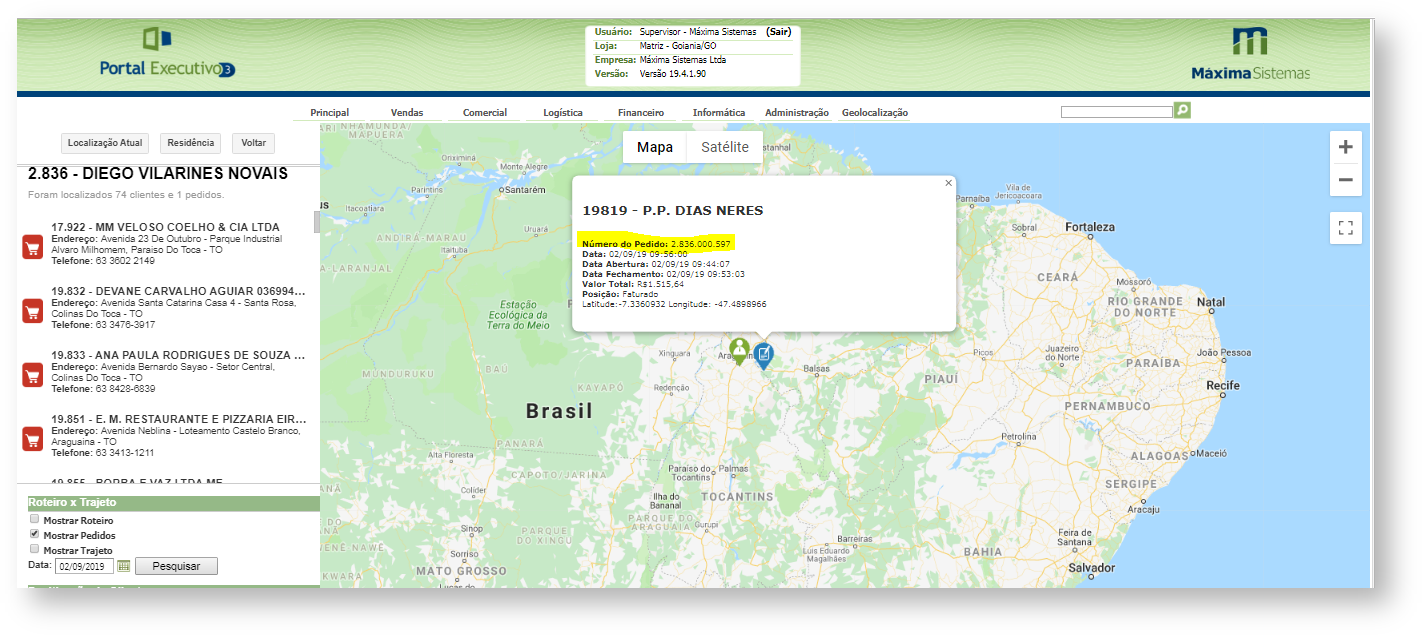Image resolution: width=1423 pixels, height=636 pixels.
Task: Click cart icon for E. M. Restaurante
Action: point(32,439)
